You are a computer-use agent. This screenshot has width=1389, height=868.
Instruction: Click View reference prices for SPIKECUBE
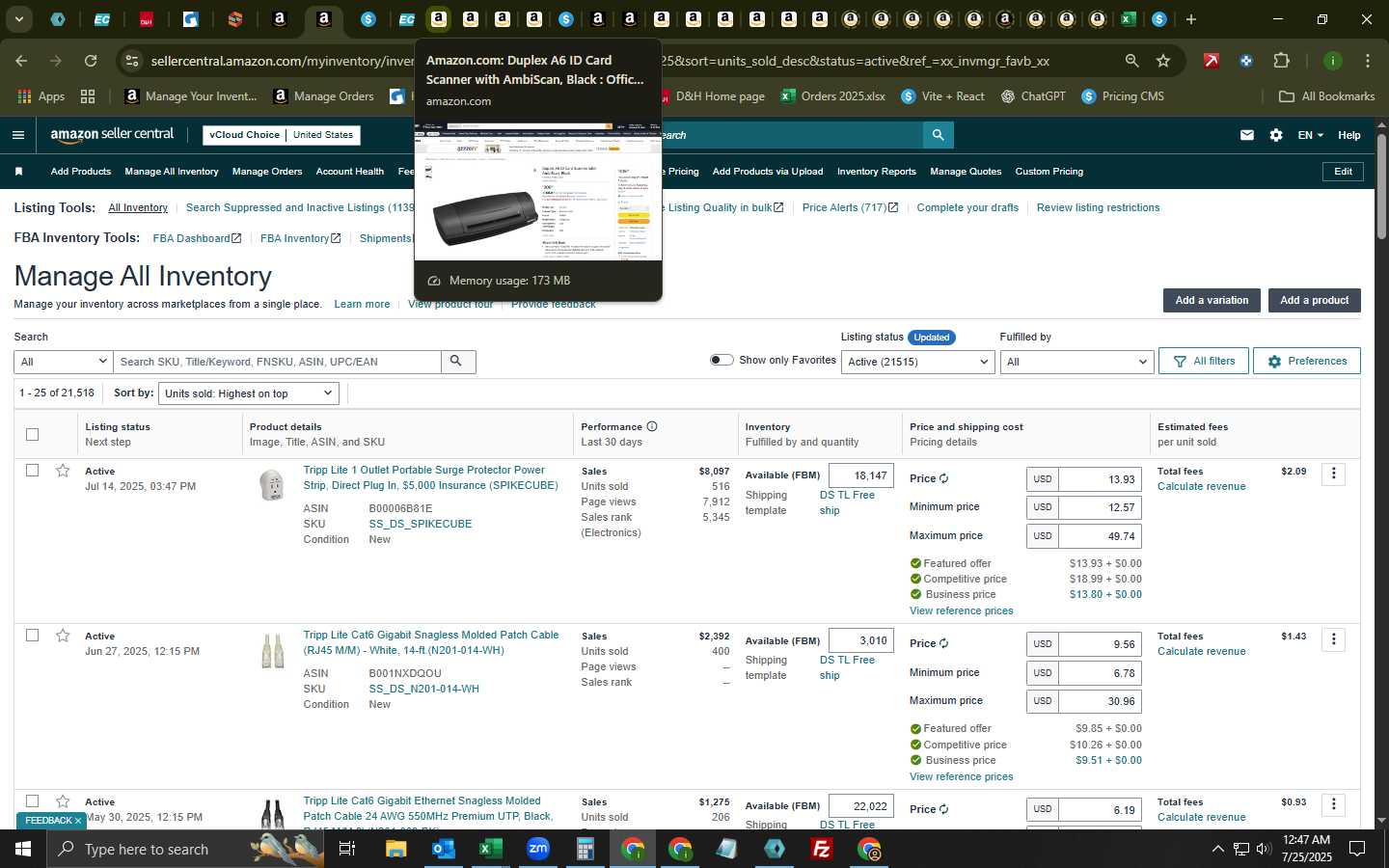point(962,610)
